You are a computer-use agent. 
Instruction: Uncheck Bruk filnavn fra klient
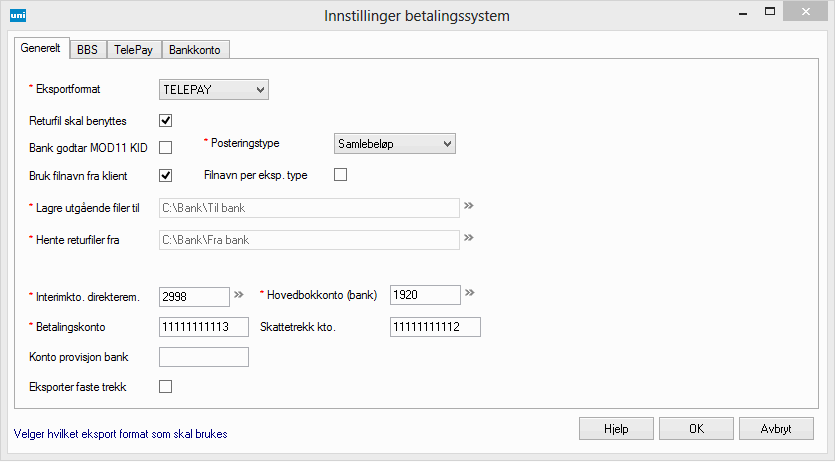(x=166, y=176)
